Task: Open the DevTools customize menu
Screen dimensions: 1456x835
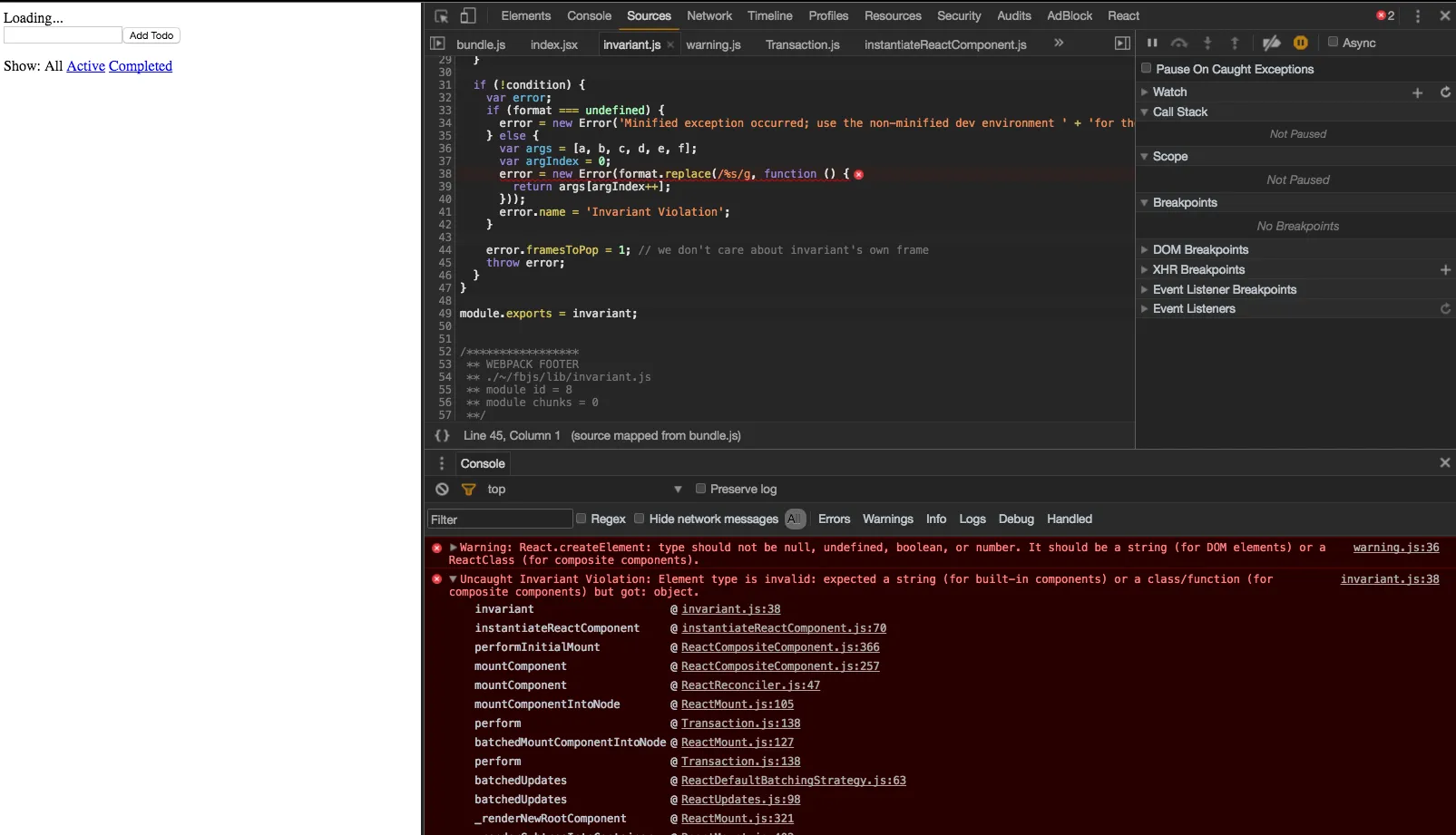Action: [x=1418, y=15]
